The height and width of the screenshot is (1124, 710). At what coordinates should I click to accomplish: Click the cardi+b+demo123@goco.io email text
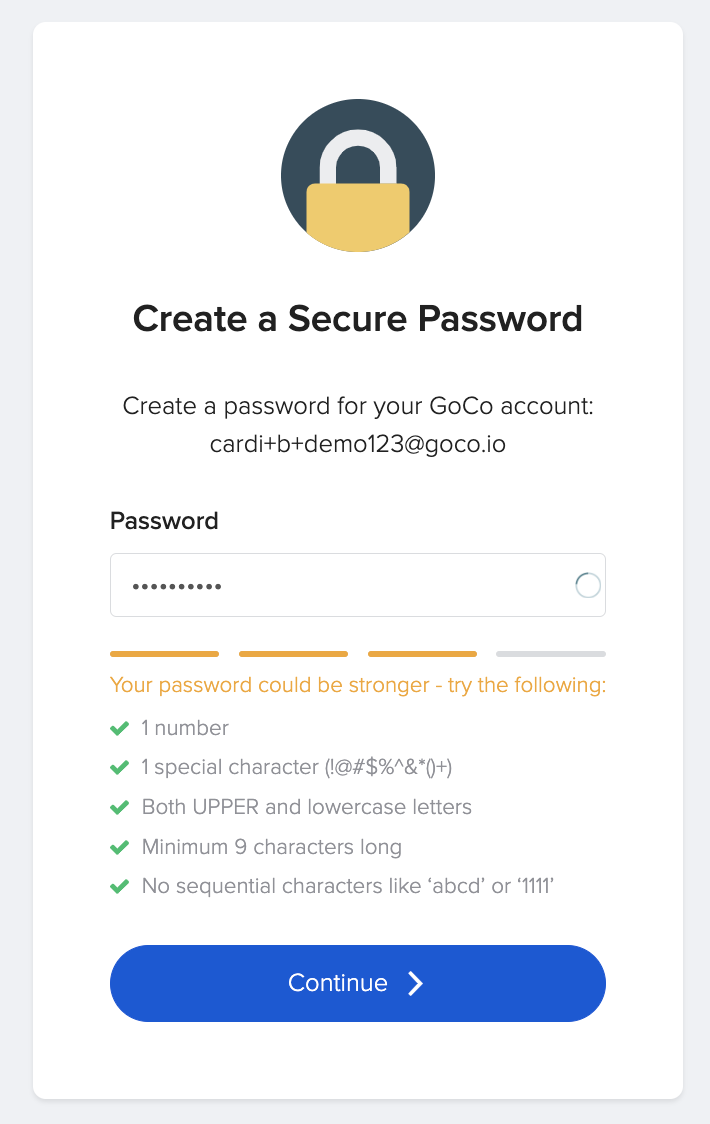tap(358, 444)
